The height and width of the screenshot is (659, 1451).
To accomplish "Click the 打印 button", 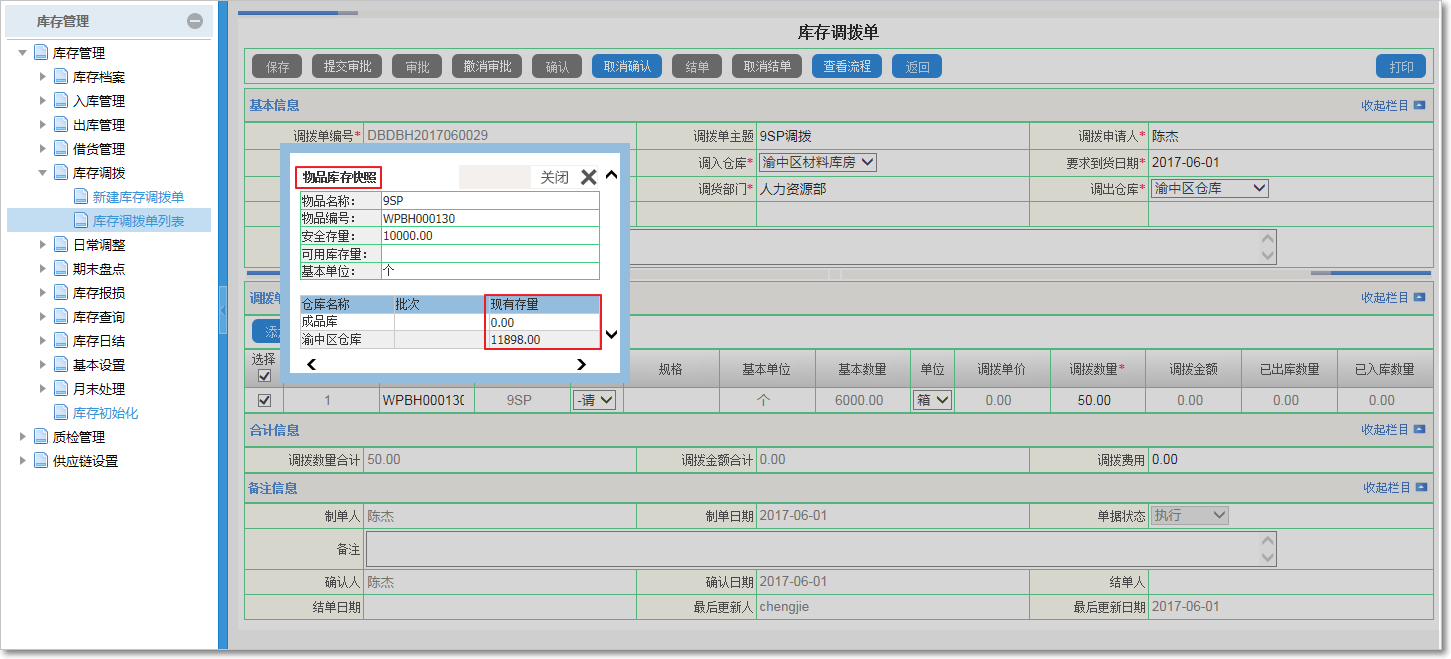I will pos(1401,67).
